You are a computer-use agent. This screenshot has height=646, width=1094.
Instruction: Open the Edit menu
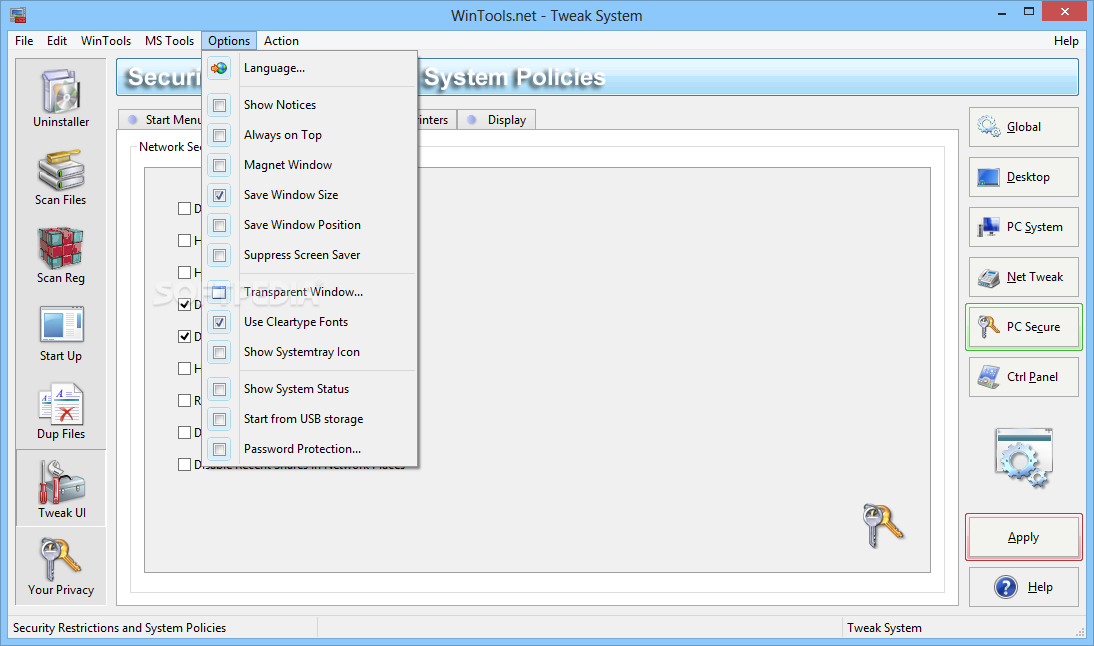(57, 41)
